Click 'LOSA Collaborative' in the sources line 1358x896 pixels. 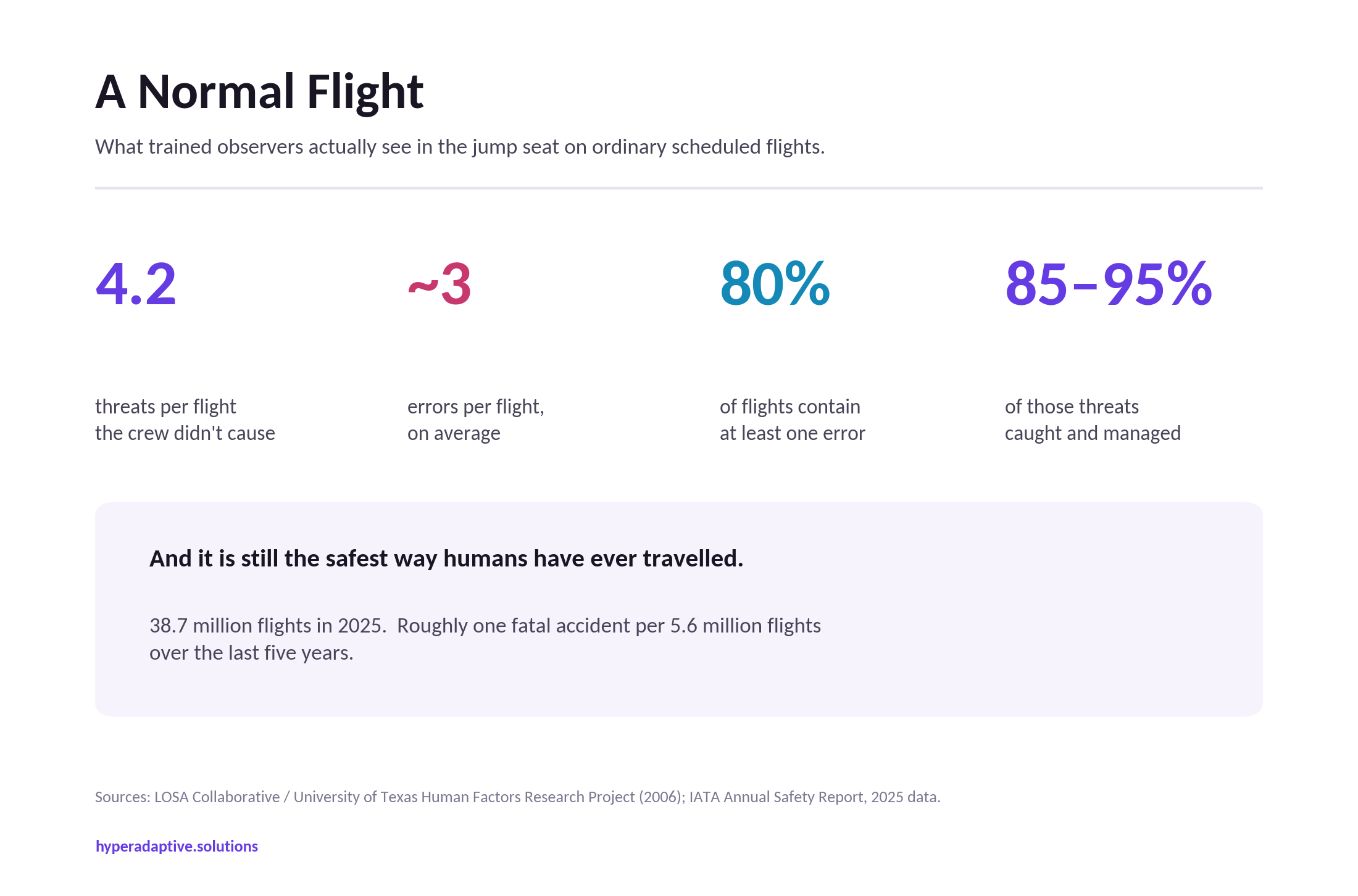click(x=217, y=797)
